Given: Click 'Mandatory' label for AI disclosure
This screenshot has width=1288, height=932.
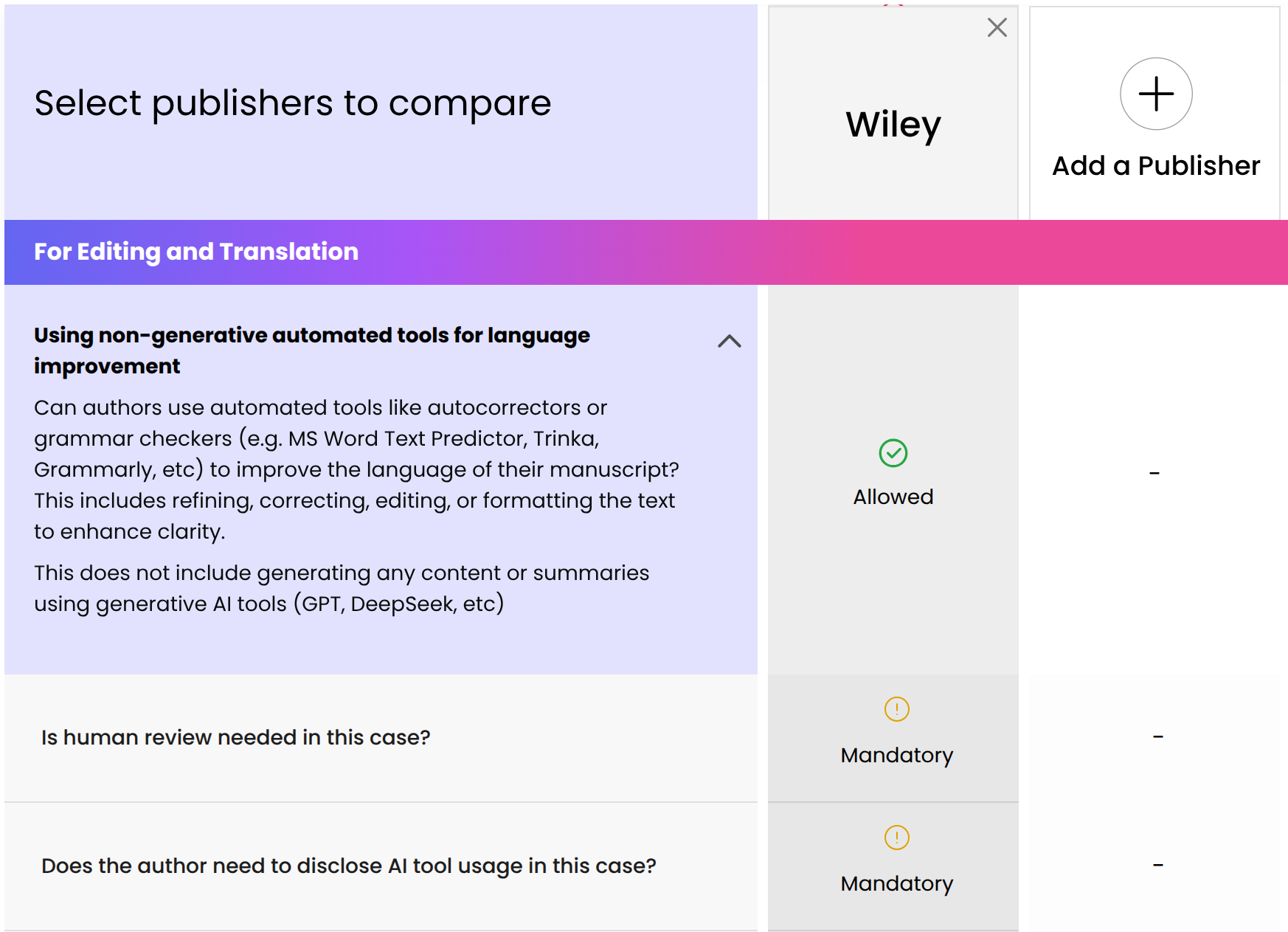Looking at the screenshot, I should [896, 884].
